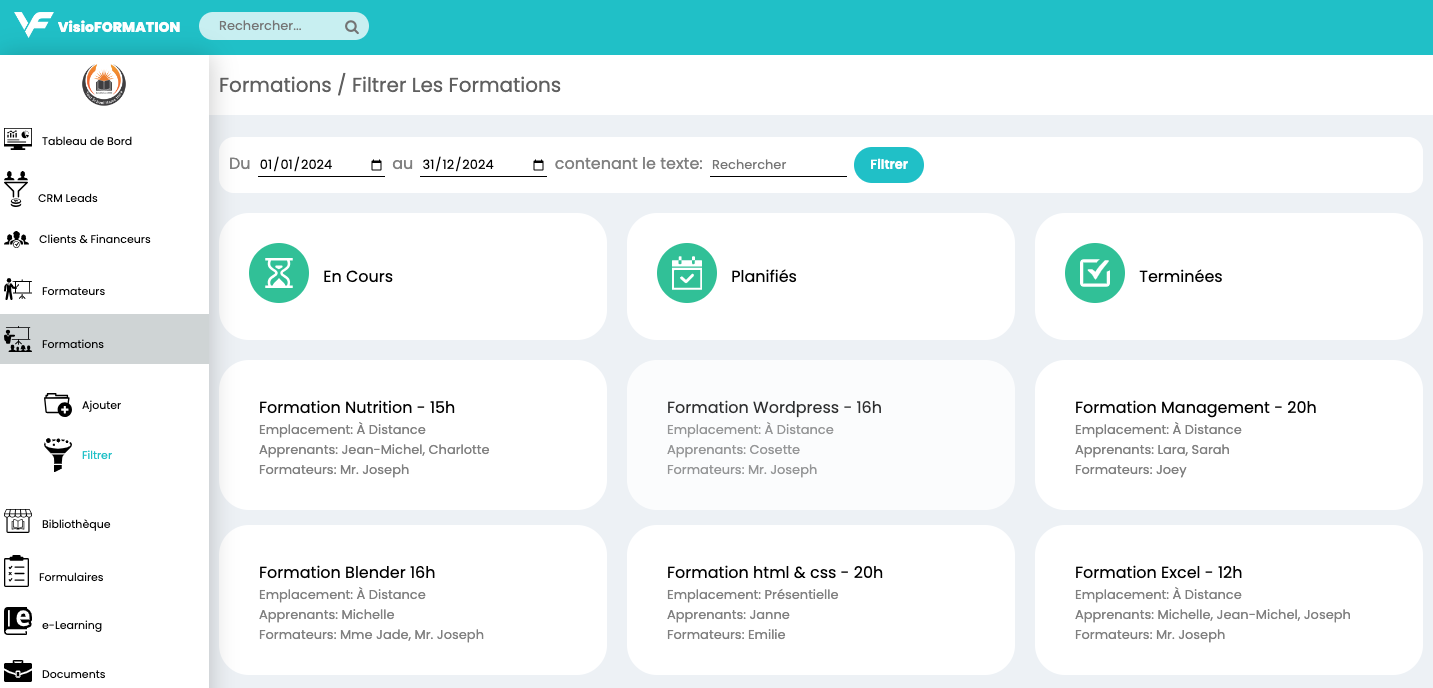Click the 'contenant le texte' Rechercher field
This screenshot has width=1433, height=688.
click(x=778, y=165)
